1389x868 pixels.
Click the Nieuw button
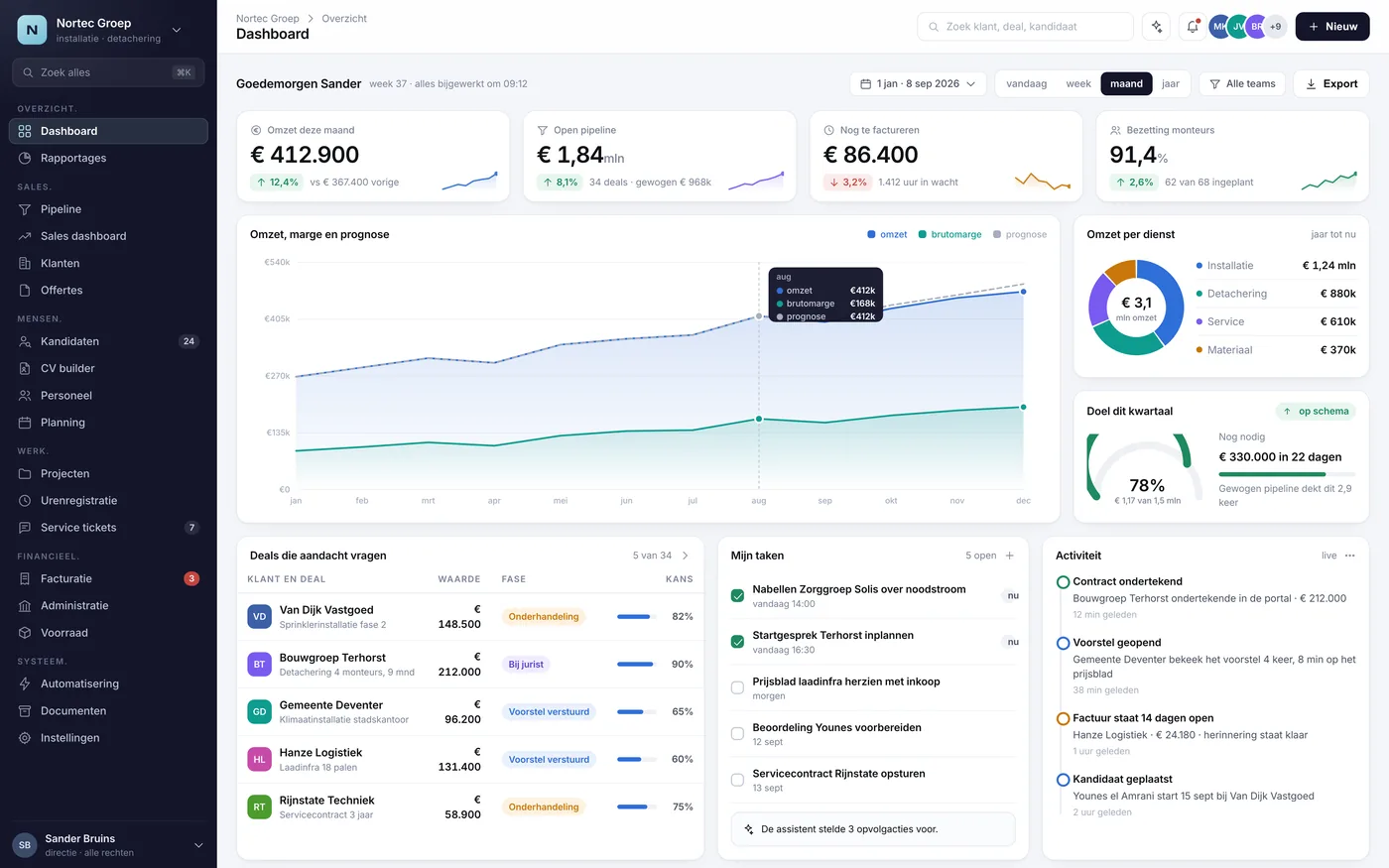(x=1332, y=27)
